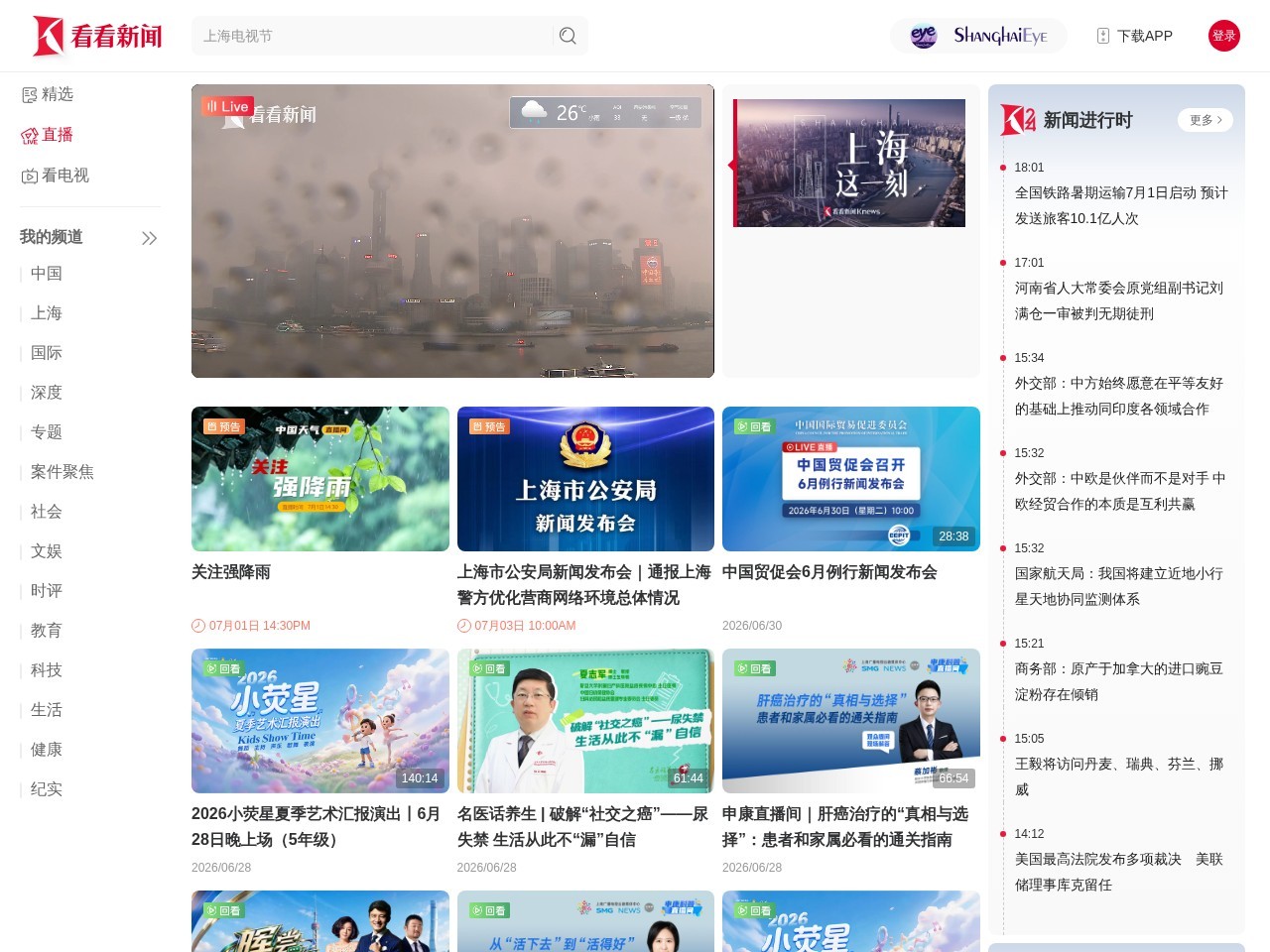Open the 教育 channel
Screen dimensions: 1270x952
(x=47, y=631)
